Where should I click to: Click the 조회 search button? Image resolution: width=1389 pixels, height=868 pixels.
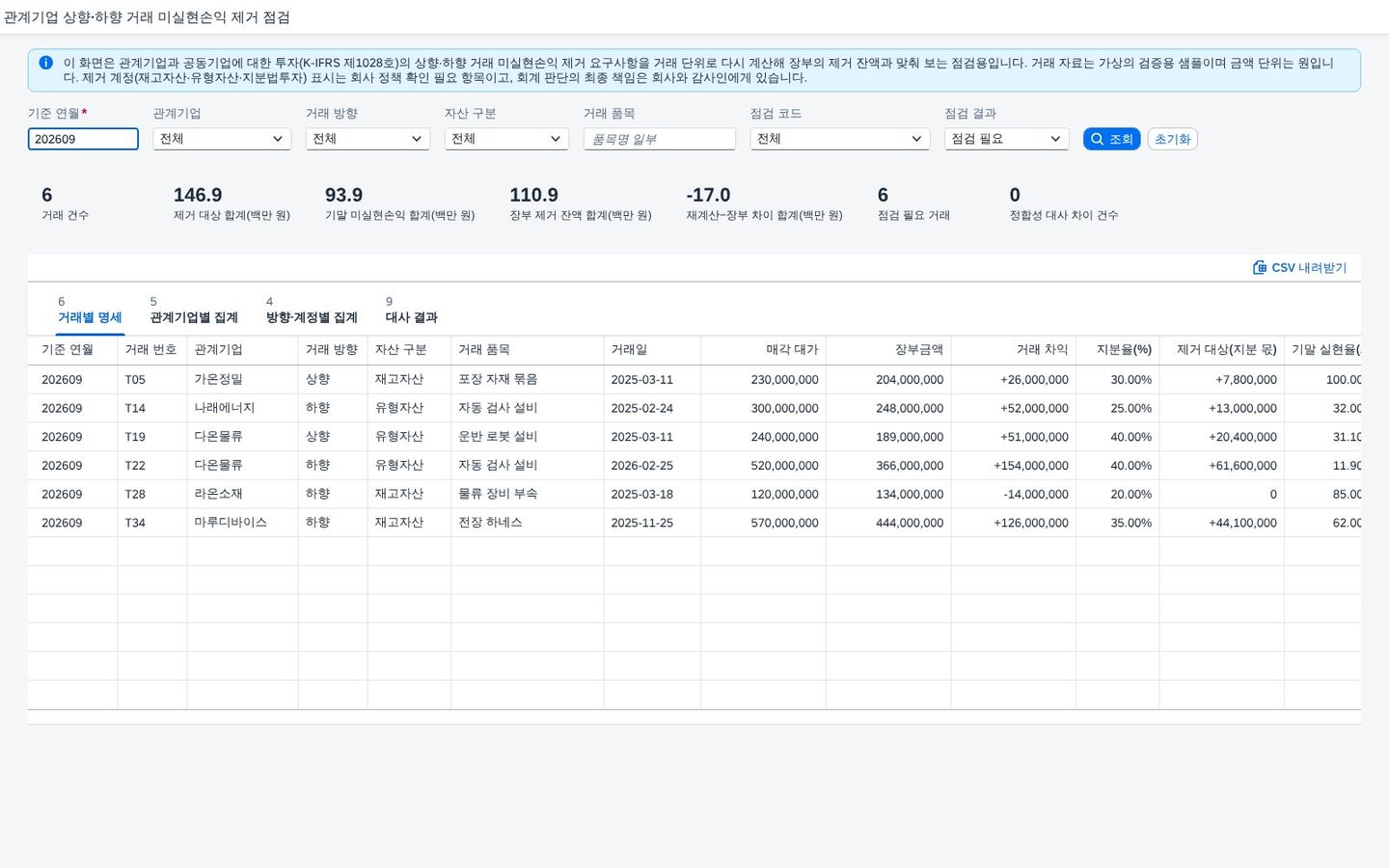tap(1111, 139)
